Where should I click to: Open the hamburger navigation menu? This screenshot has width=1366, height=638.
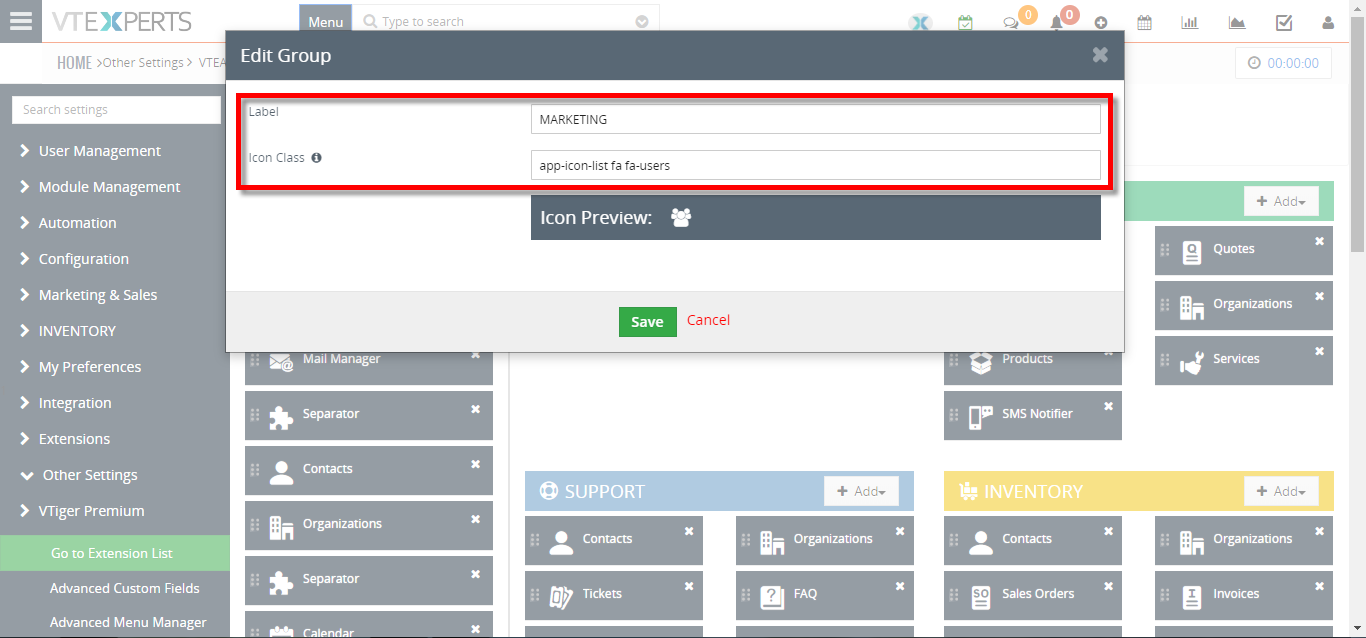[x=20, y=21]
